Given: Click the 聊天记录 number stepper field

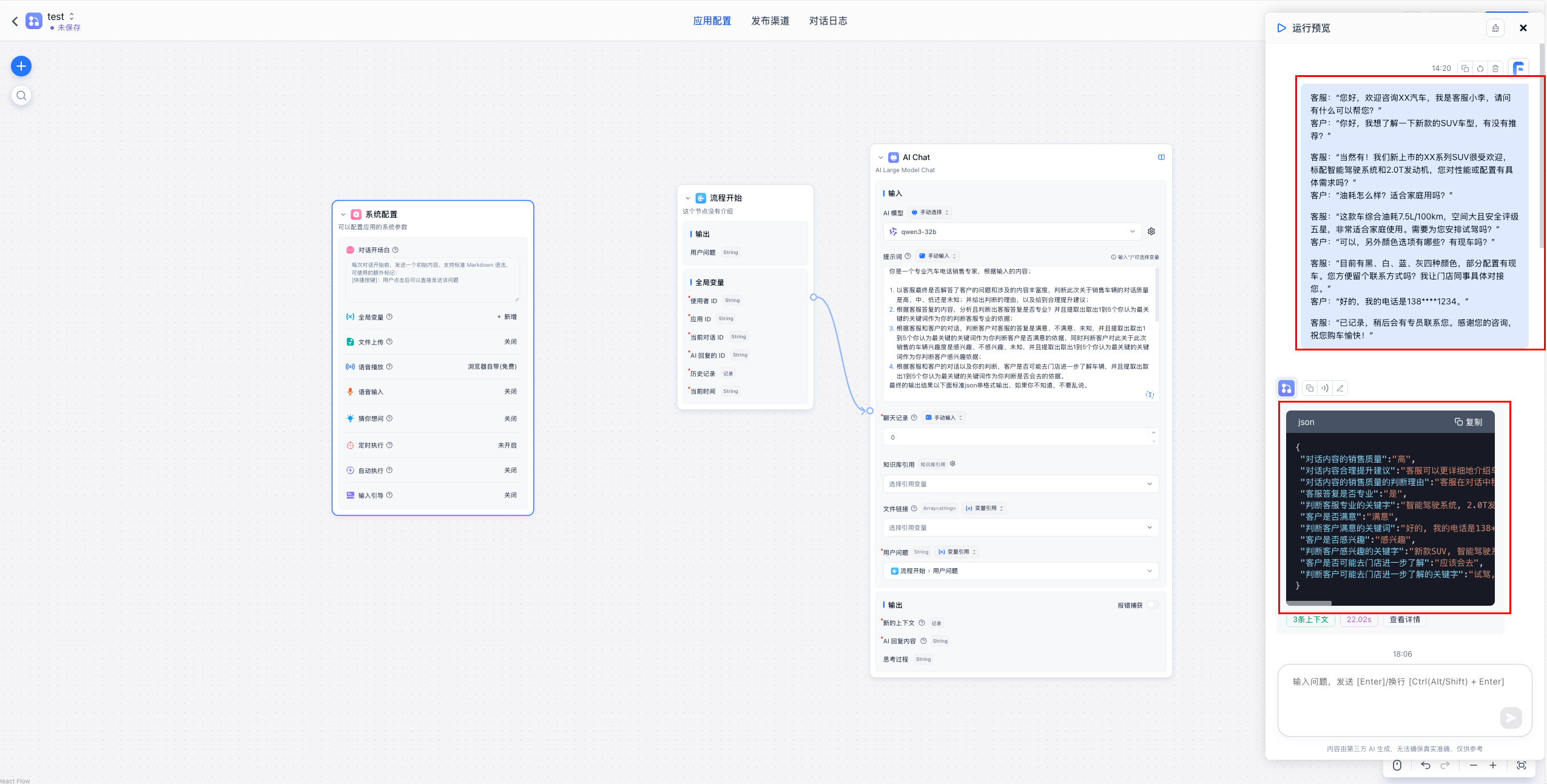Looking at the screenshot, I should 1020,437.
